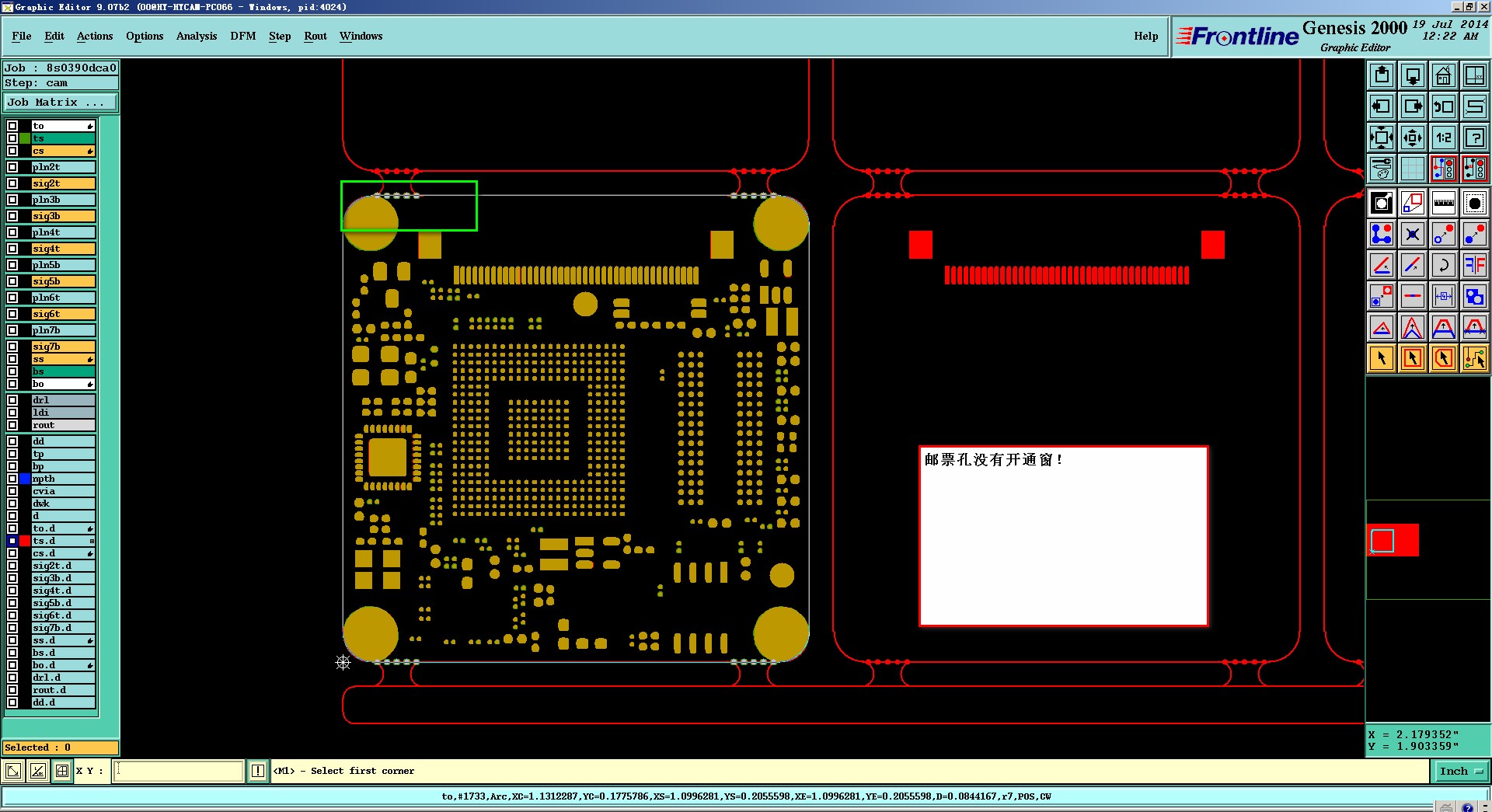Click the Selected : 0 status label
Screen dimensions: 1492x812
pyautogui.click(x=61, y=748)
